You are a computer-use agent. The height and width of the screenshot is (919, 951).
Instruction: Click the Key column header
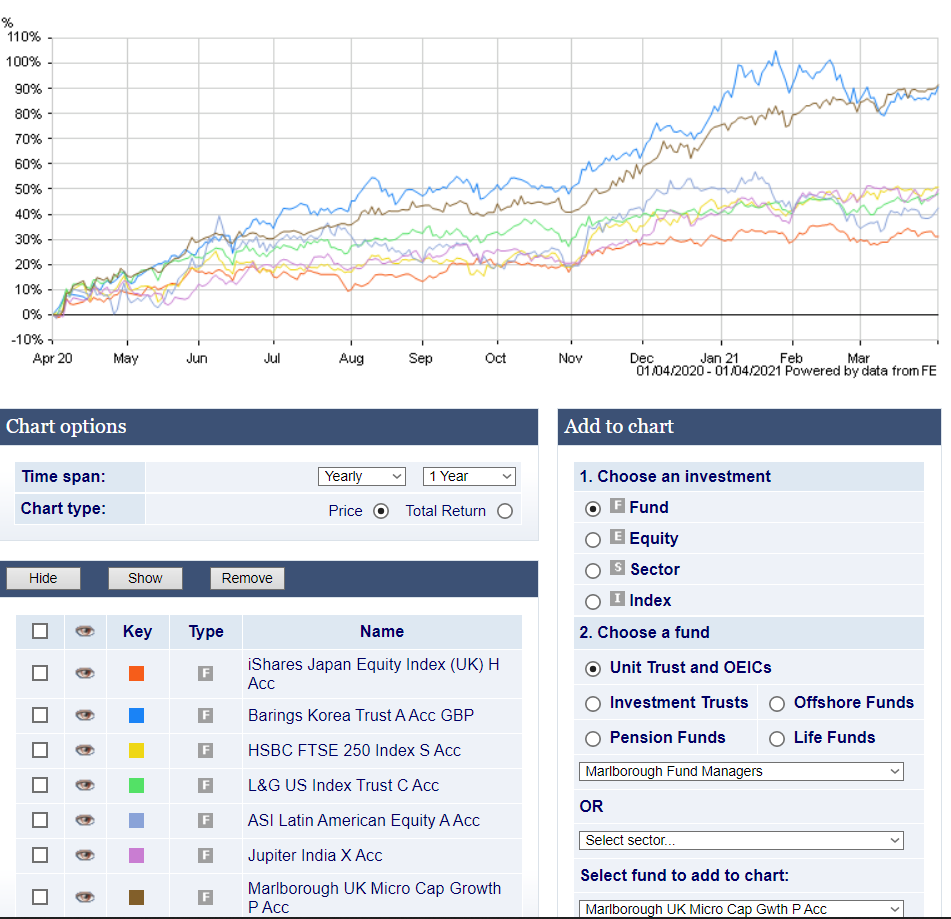point(138,631)
